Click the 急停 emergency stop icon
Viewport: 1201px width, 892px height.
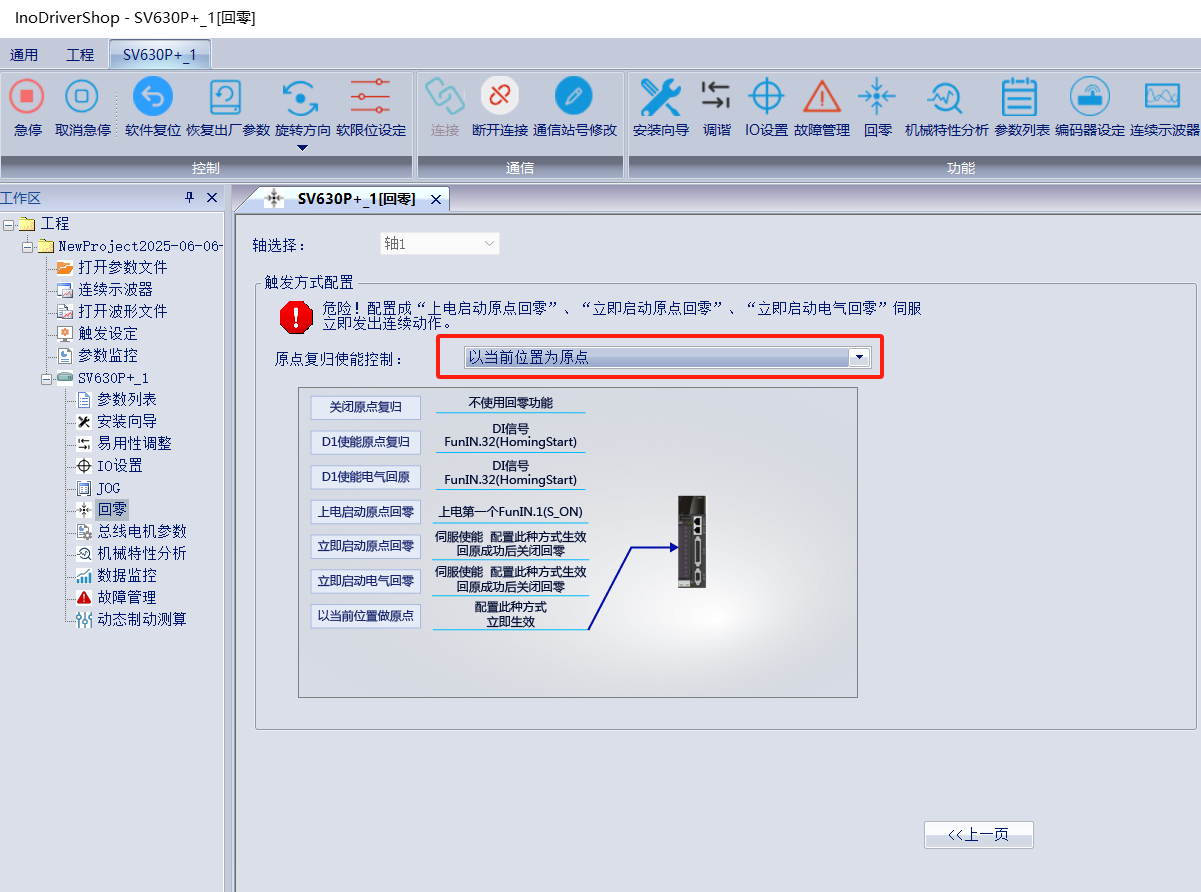pos(27,98)
